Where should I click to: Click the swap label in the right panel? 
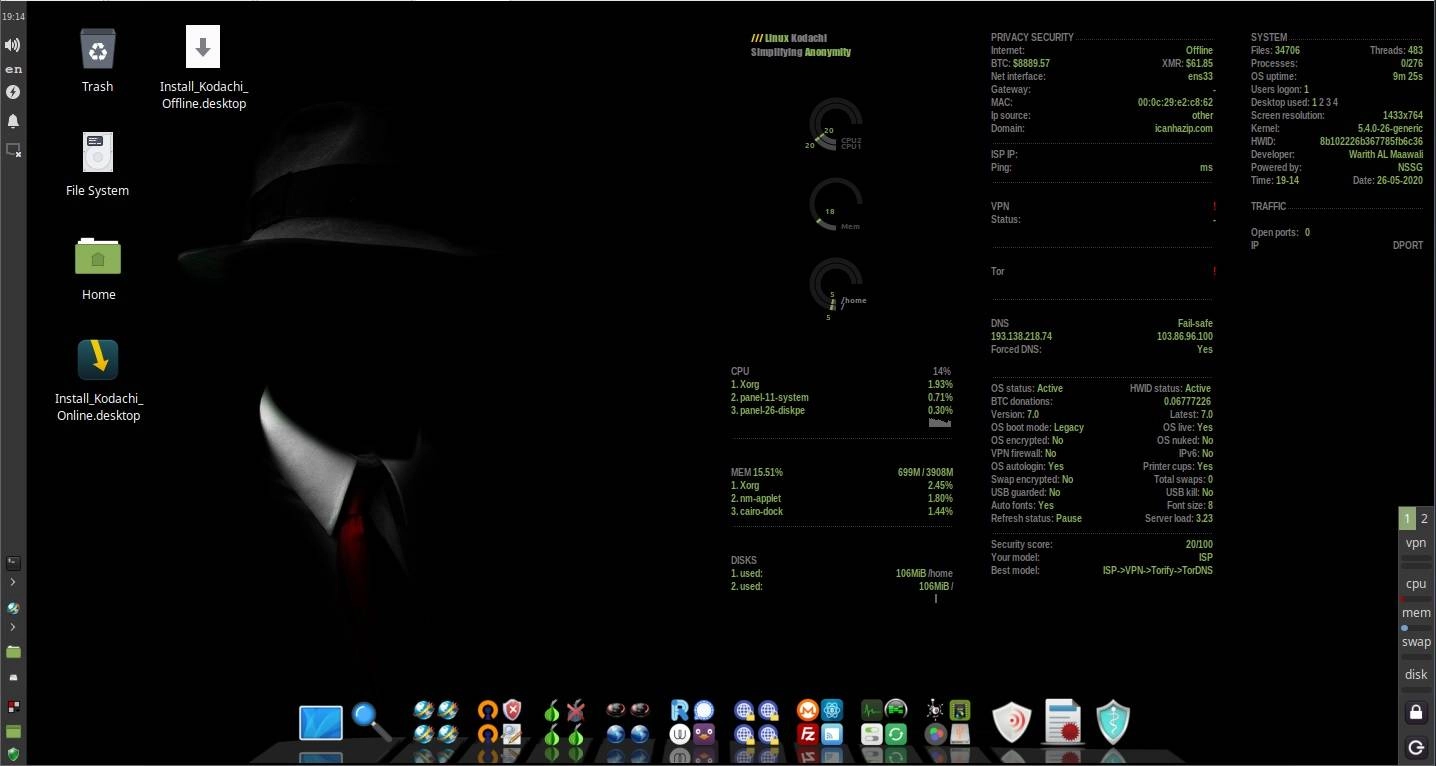point(1416,642)
